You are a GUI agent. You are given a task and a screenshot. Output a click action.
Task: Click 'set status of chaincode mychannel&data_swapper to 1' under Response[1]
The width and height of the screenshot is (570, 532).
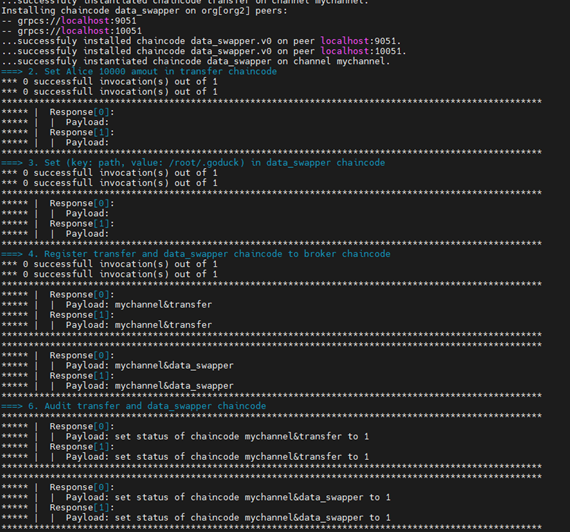pos(253,518)
